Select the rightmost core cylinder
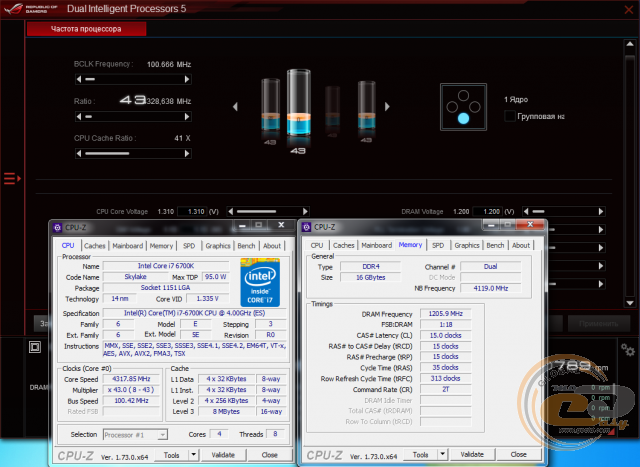The image size is (640, 467). pyautogui.click(x=366, y=105)
